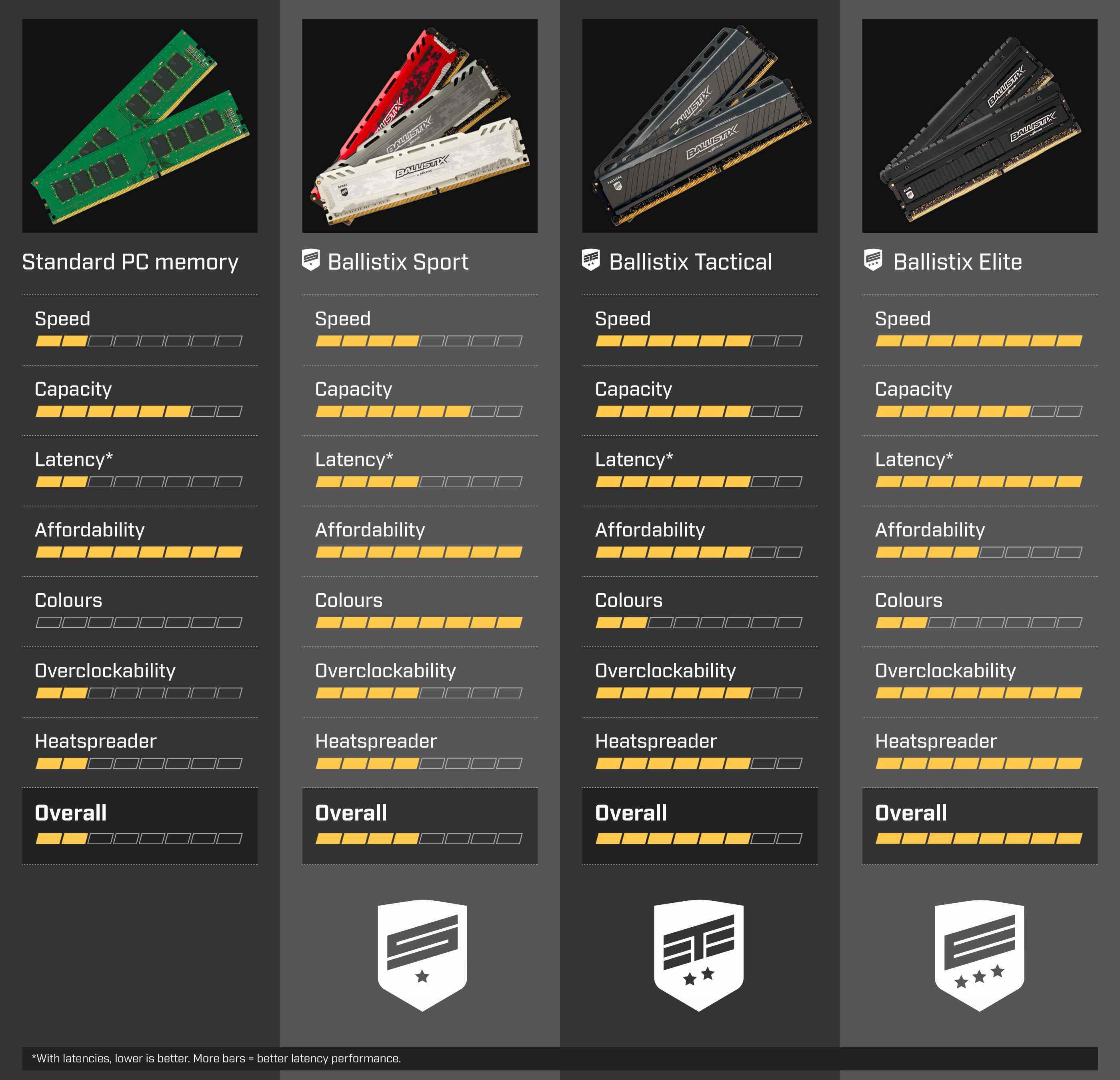Click the Capacity rating bar for Ballistix Sport
Screen dimensions: 1120x1080
(419, 412)
